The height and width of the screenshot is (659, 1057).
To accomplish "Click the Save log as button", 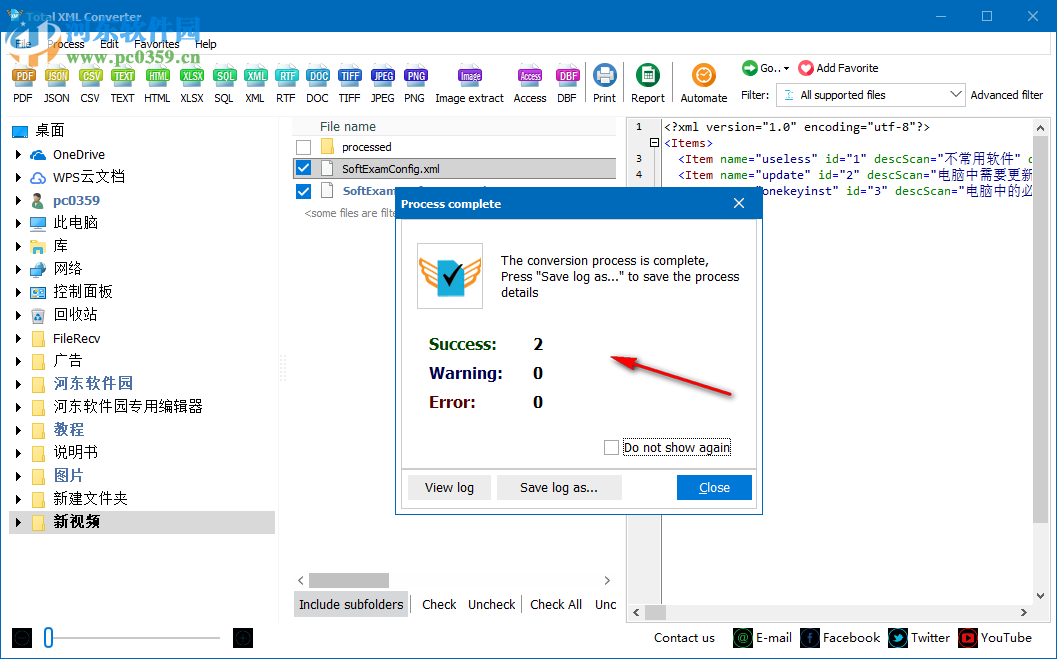I will [x=559, y=487].
